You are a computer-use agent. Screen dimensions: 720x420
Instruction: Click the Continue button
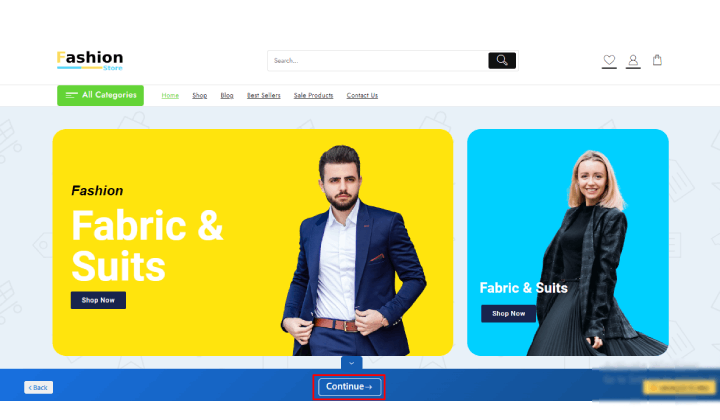349,387
